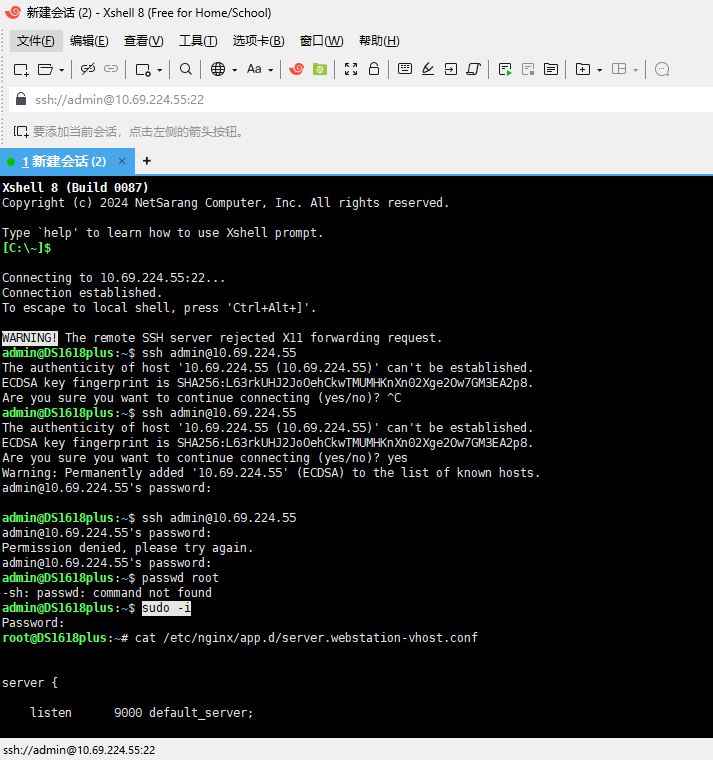Click the lock screen padlock icon
Screen dimensions: 713x760
[374, 69]
